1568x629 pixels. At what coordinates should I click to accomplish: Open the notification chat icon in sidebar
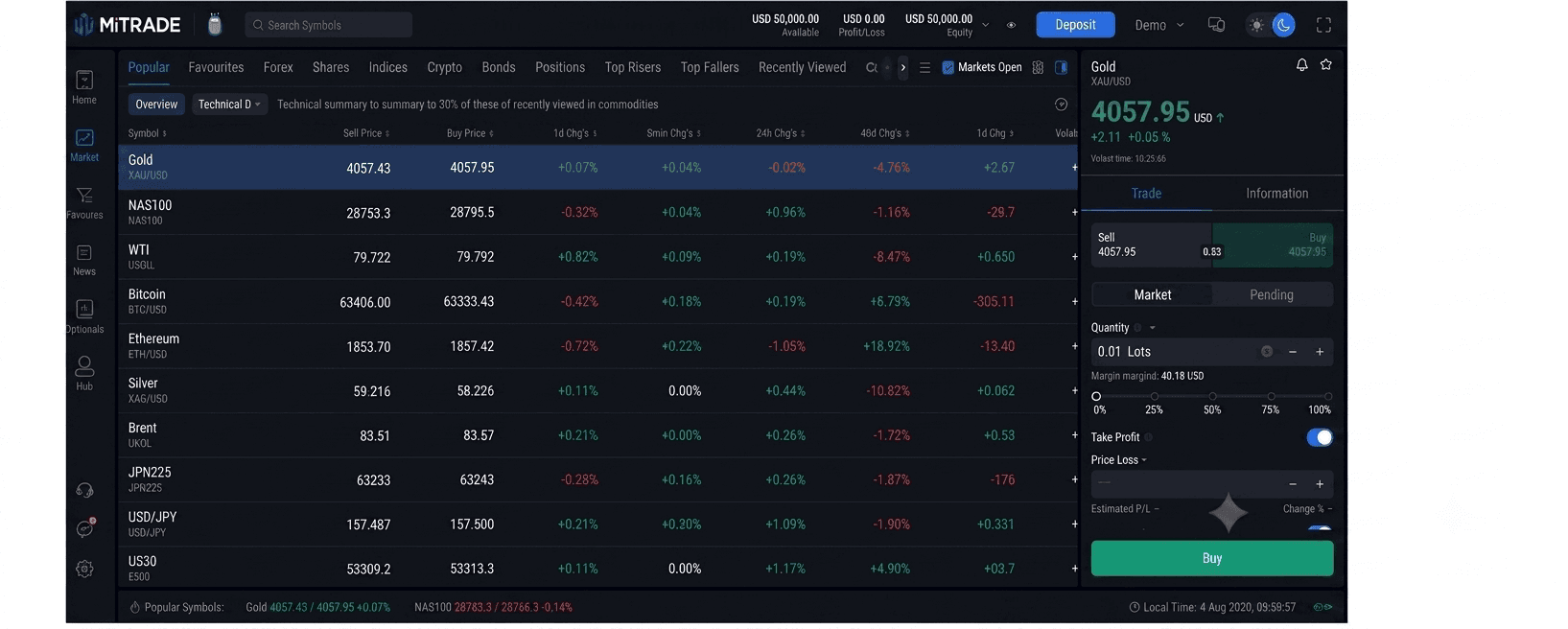point(85,528)
